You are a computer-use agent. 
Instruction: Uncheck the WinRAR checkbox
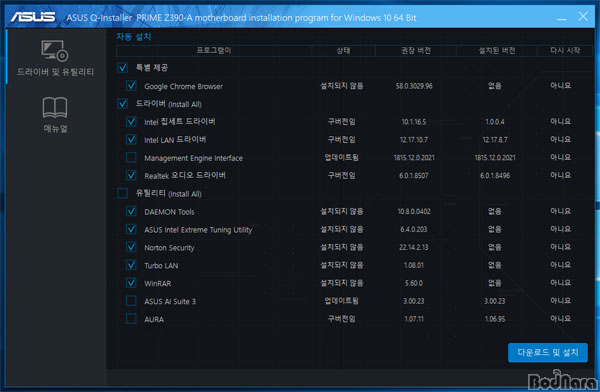pos(131,283)
